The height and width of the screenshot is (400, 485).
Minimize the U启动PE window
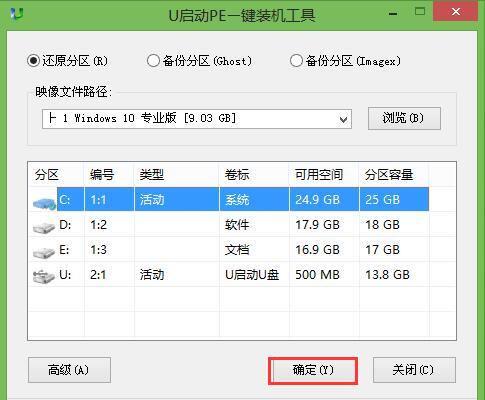click(x=393, y=13)
